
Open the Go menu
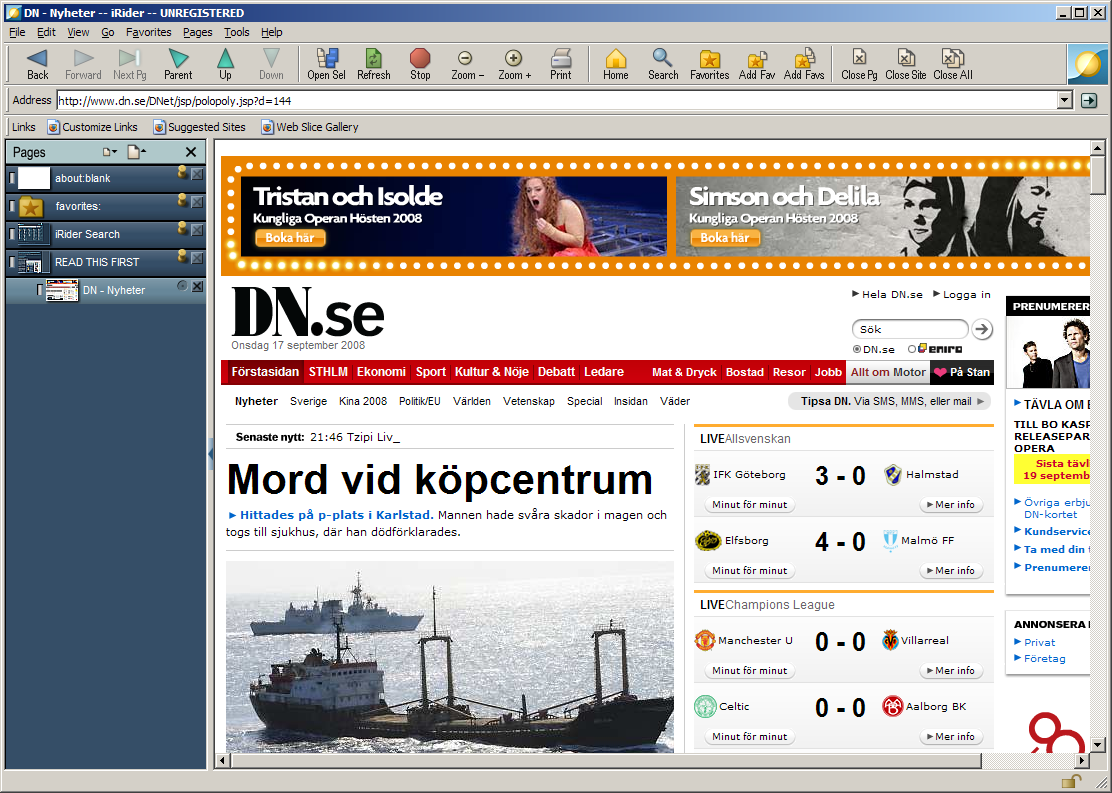click(x=108, y=32)
